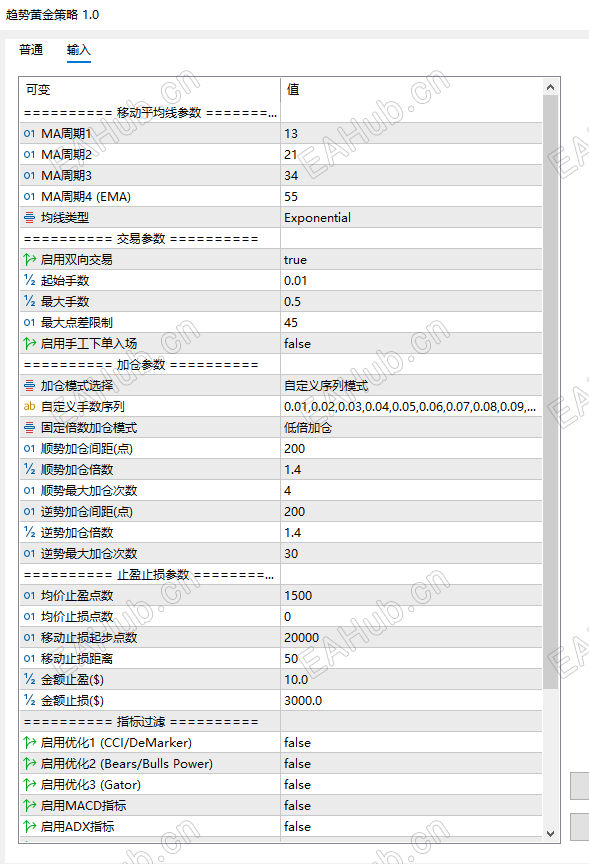Click double icon beside 起始手数

tap(29, 280)
